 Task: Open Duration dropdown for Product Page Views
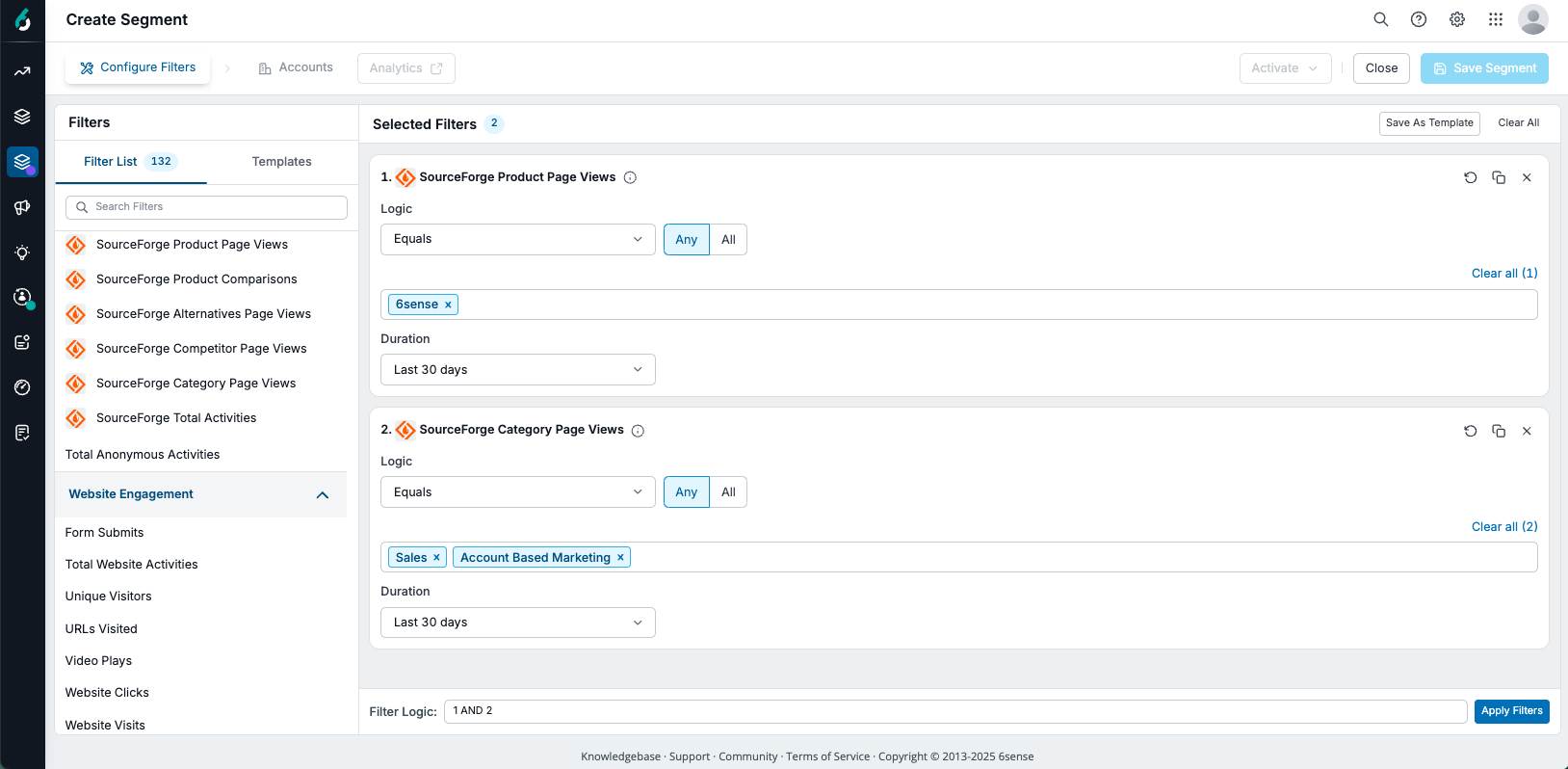[518, 370]
